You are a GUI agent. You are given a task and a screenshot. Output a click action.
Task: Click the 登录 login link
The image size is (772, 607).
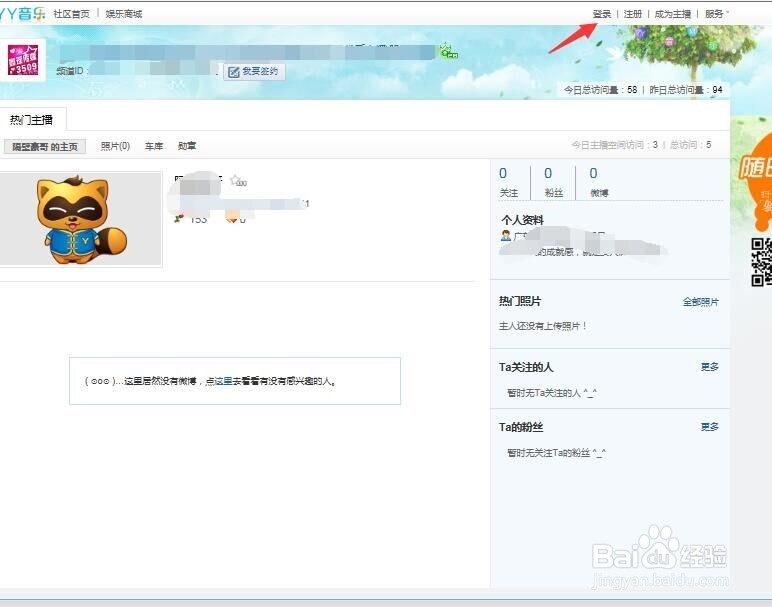601,14
